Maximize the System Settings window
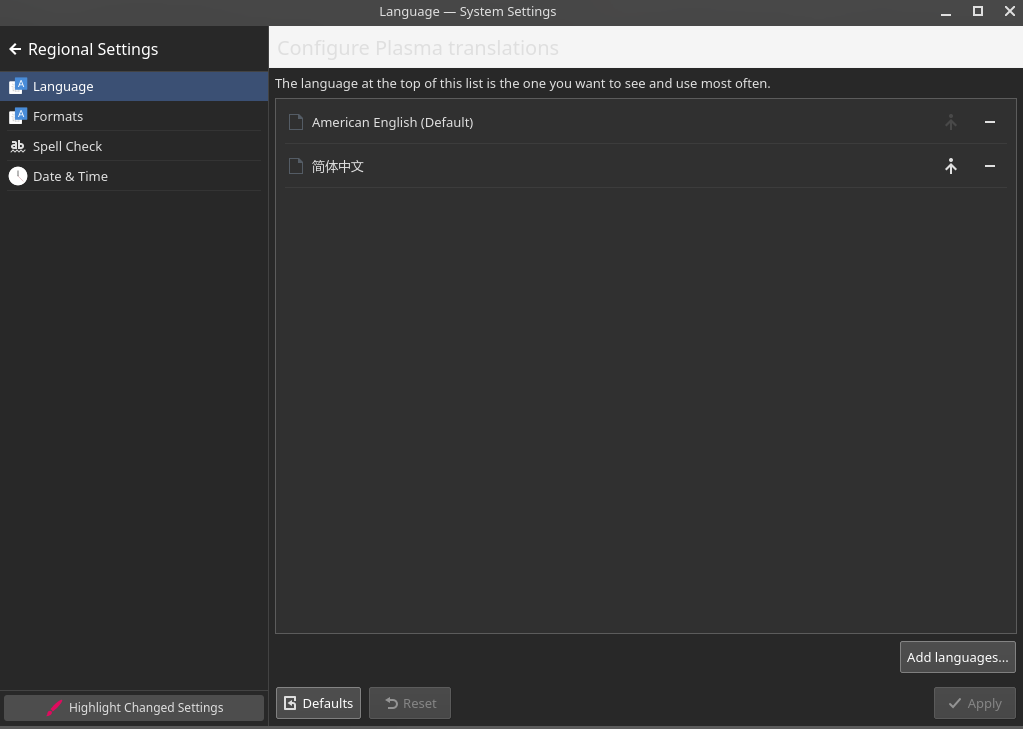Screen dimensions: 1023x729 click(x=977, y=11)
